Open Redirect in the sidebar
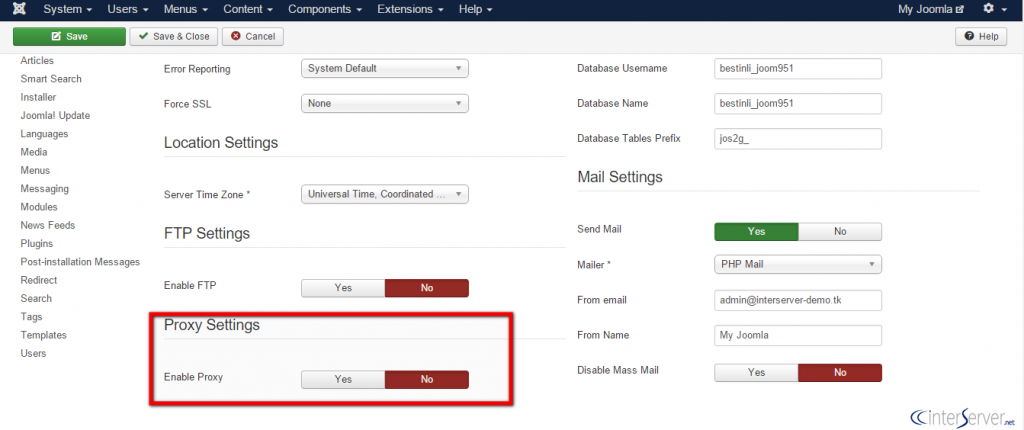The height and width of the screenshot is (430, 1024). 39,280
